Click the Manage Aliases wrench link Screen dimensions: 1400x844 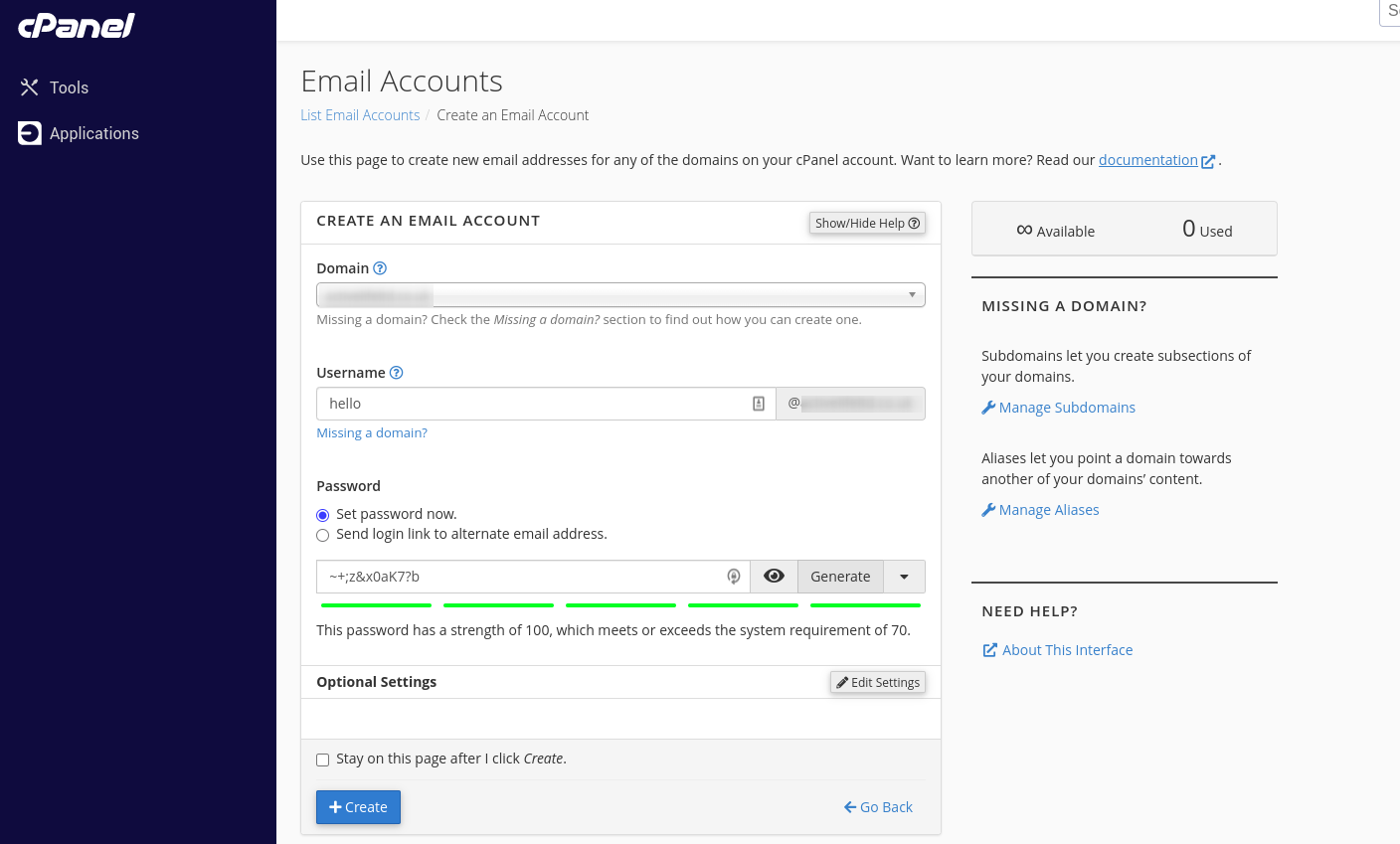click(x=1040, y=510)
